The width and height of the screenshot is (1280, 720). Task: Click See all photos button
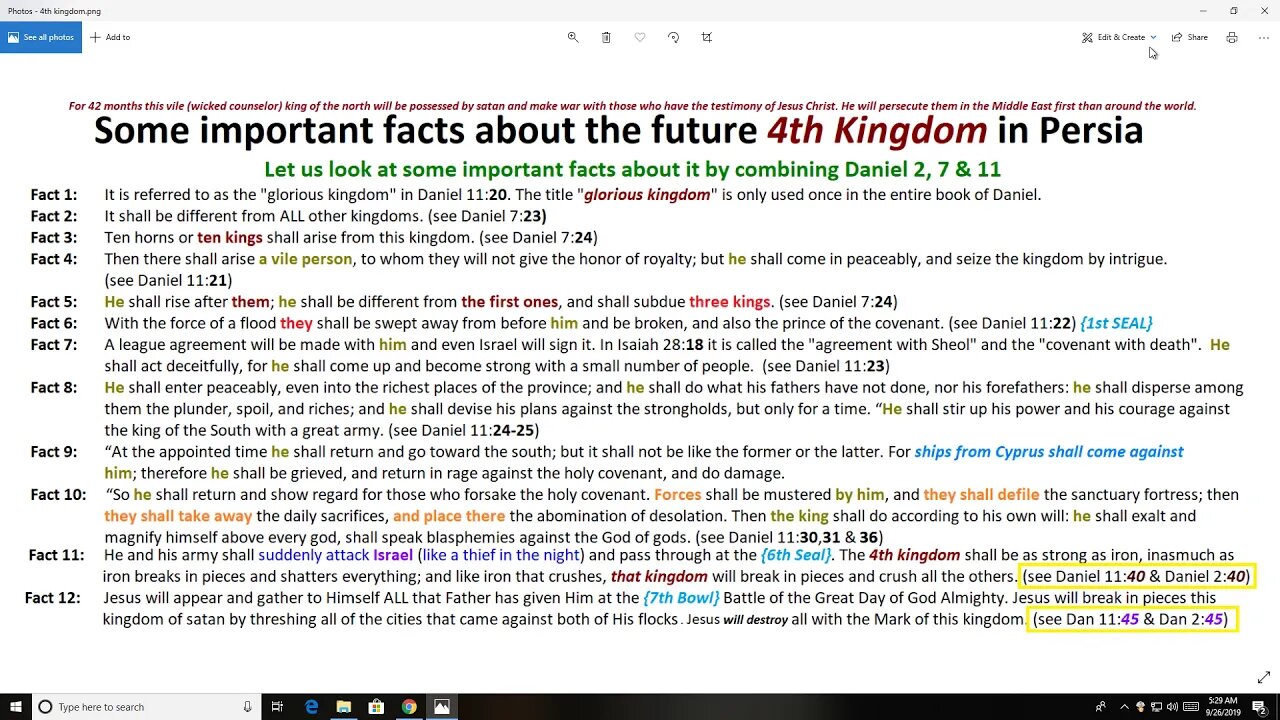coord(41,37)
